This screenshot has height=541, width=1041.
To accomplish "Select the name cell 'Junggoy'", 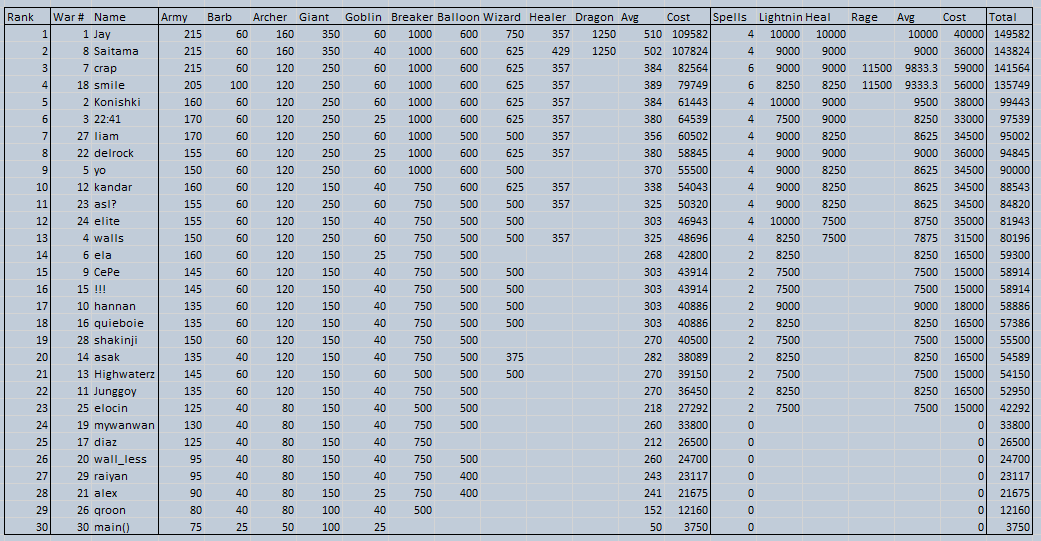I will (x=115, y=392).
